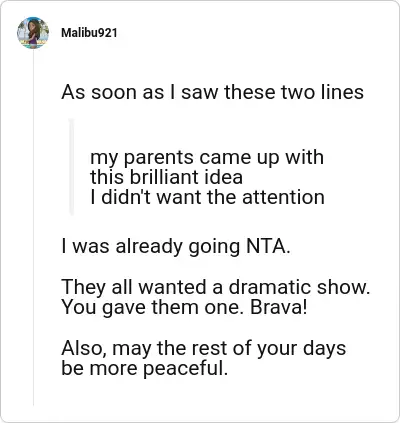Click quoted line "my parents came up with"

pyautogui.click(x=207, y=158)
